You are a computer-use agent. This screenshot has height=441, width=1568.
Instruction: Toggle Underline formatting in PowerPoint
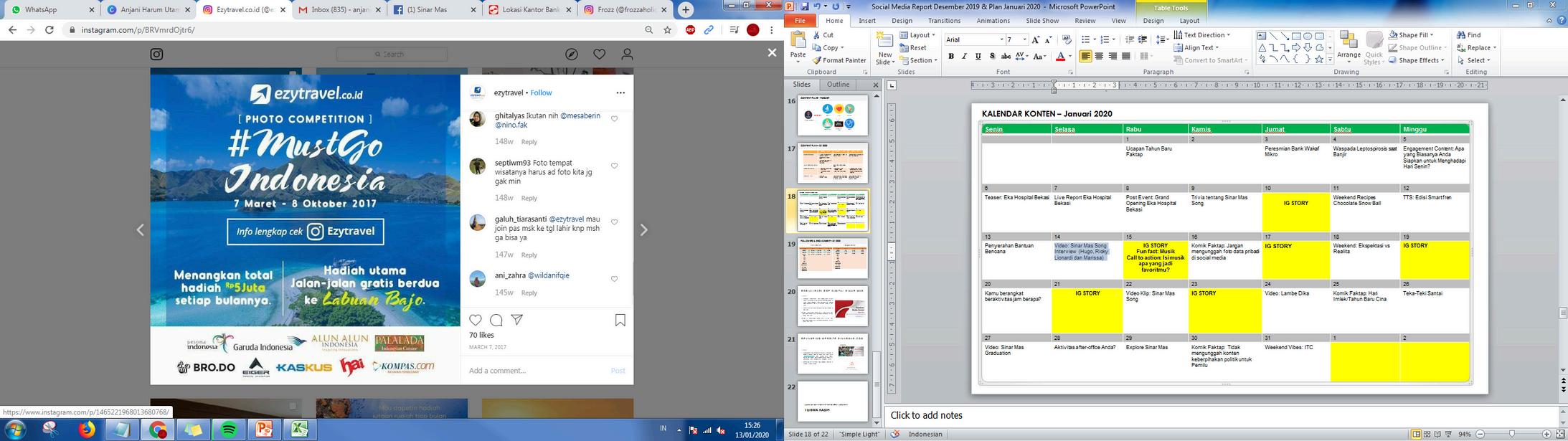pyautogui.click(x=978, y=57)
